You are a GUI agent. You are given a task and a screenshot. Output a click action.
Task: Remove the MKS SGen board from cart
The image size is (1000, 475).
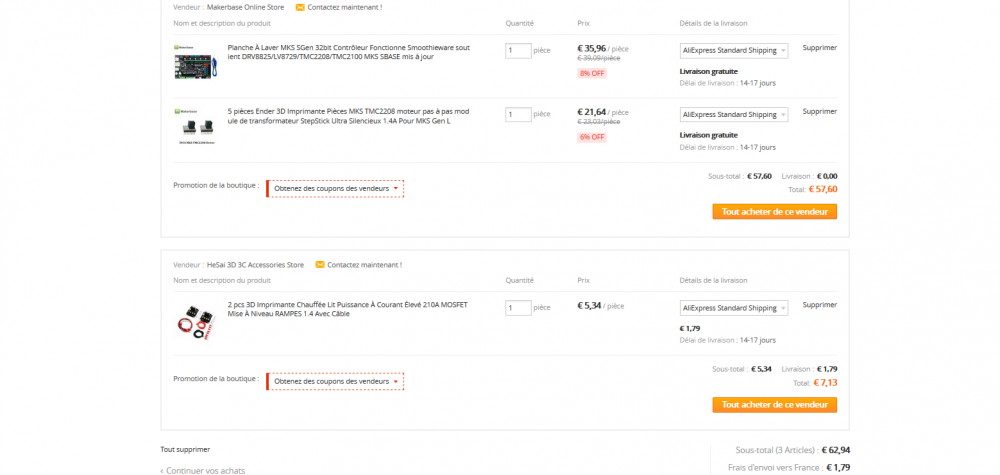coord(819,47)
